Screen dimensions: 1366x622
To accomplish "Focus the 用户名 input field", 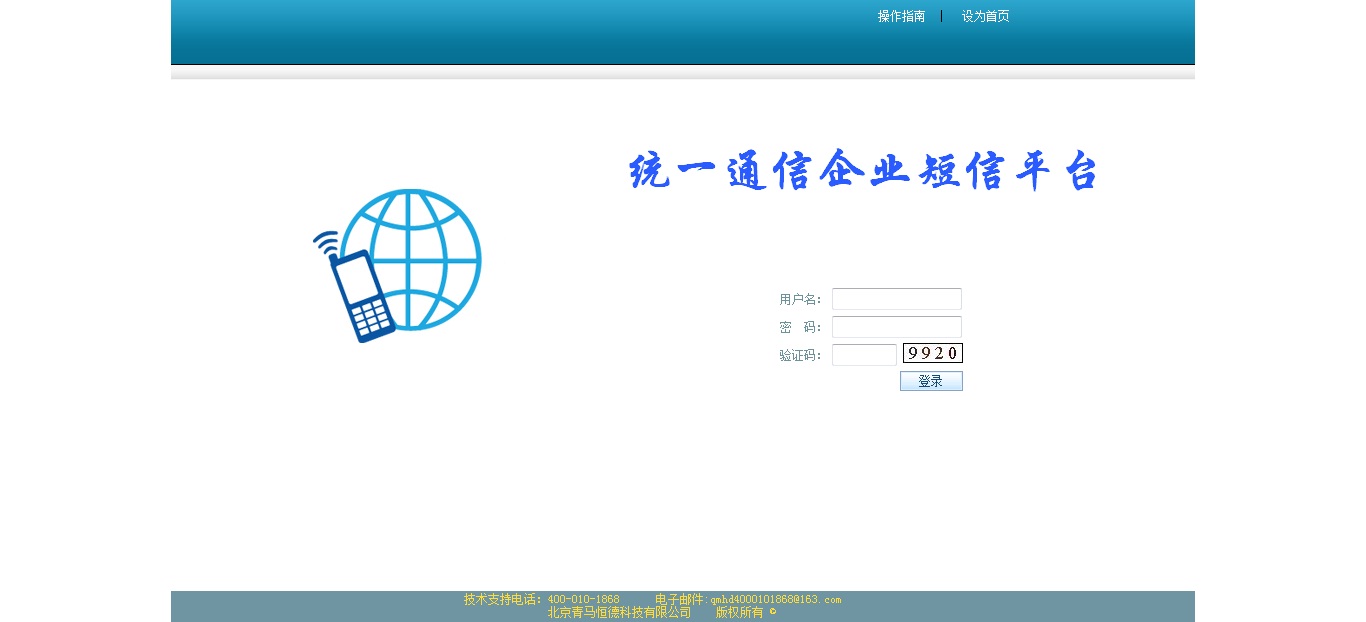I will (x=896, y=299).
